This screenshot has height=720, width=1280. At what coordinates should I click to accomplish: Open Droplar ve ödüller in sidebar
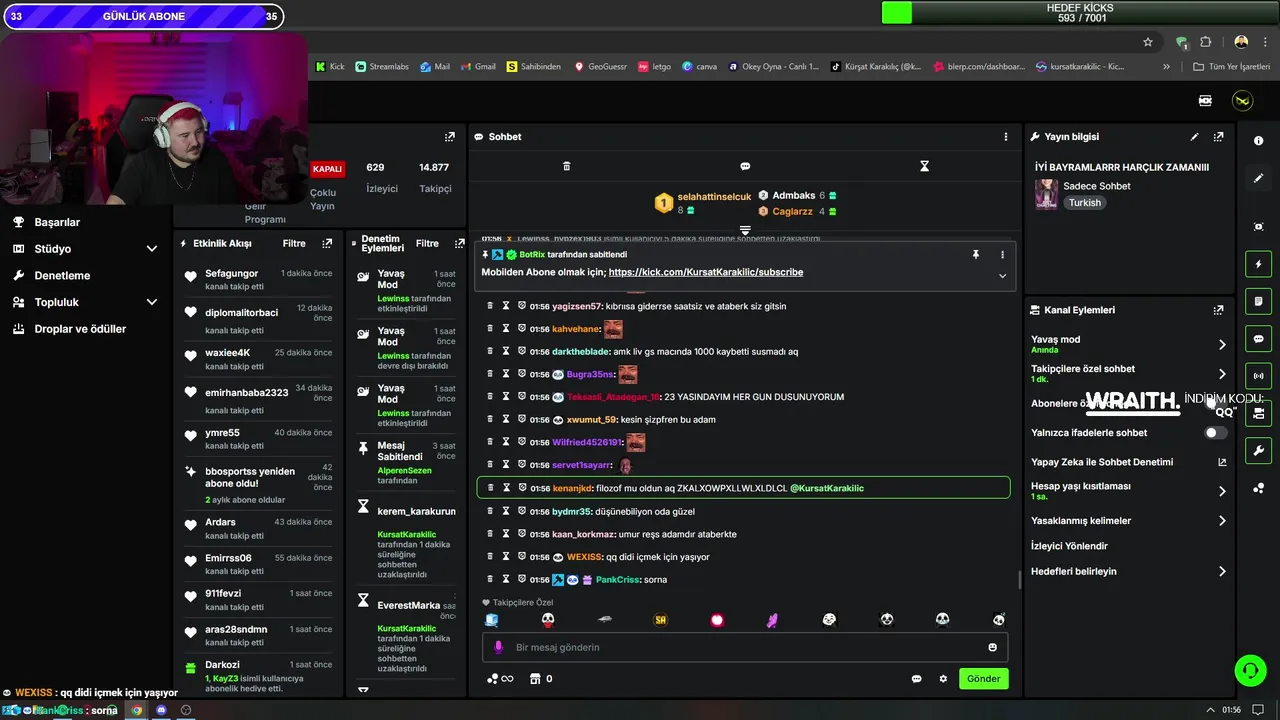(80, 329)
